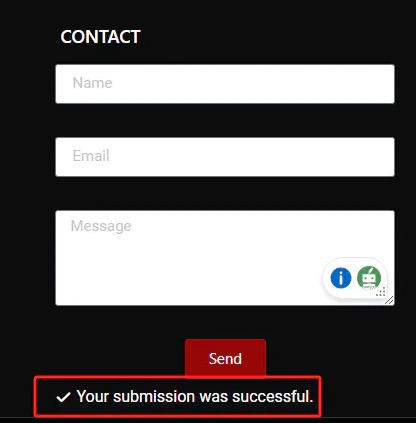Click the checkmark icon beside the success message
Screen dimensions: 416x424
click(x=63, y=397)
